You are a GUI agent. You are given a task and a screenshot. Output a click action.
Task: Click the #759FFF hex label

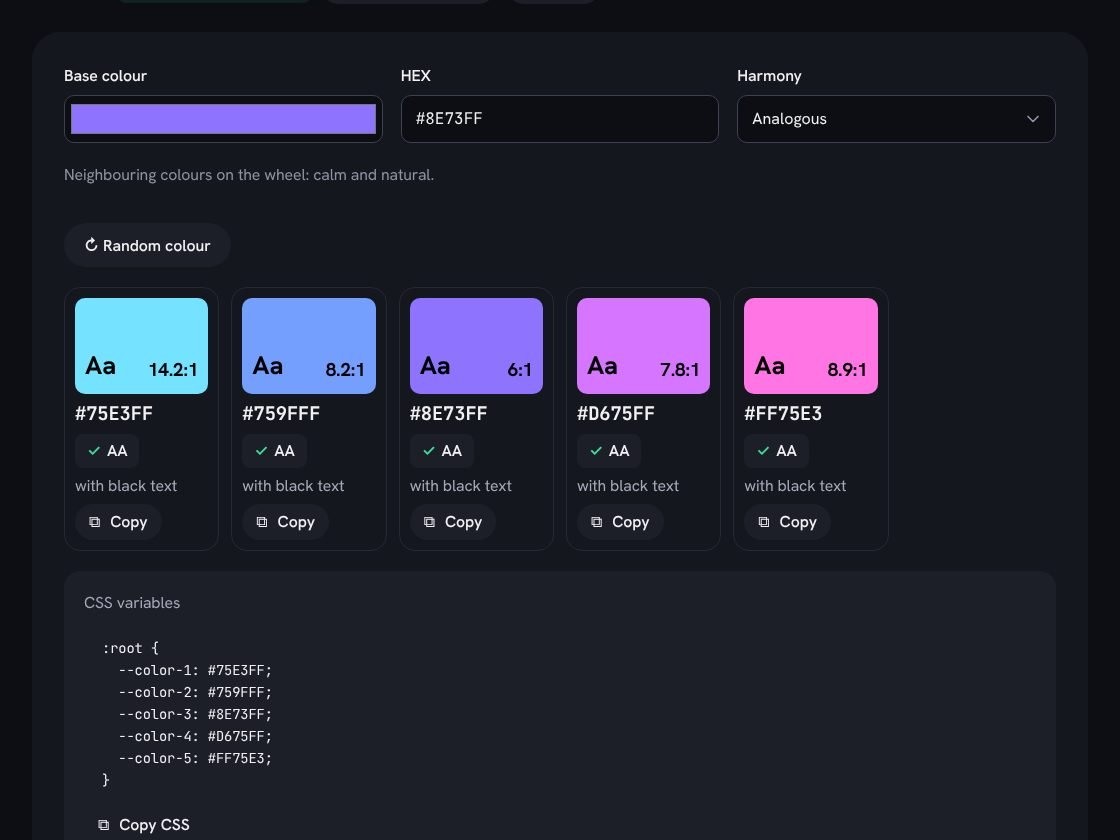[x=281, y=414]
